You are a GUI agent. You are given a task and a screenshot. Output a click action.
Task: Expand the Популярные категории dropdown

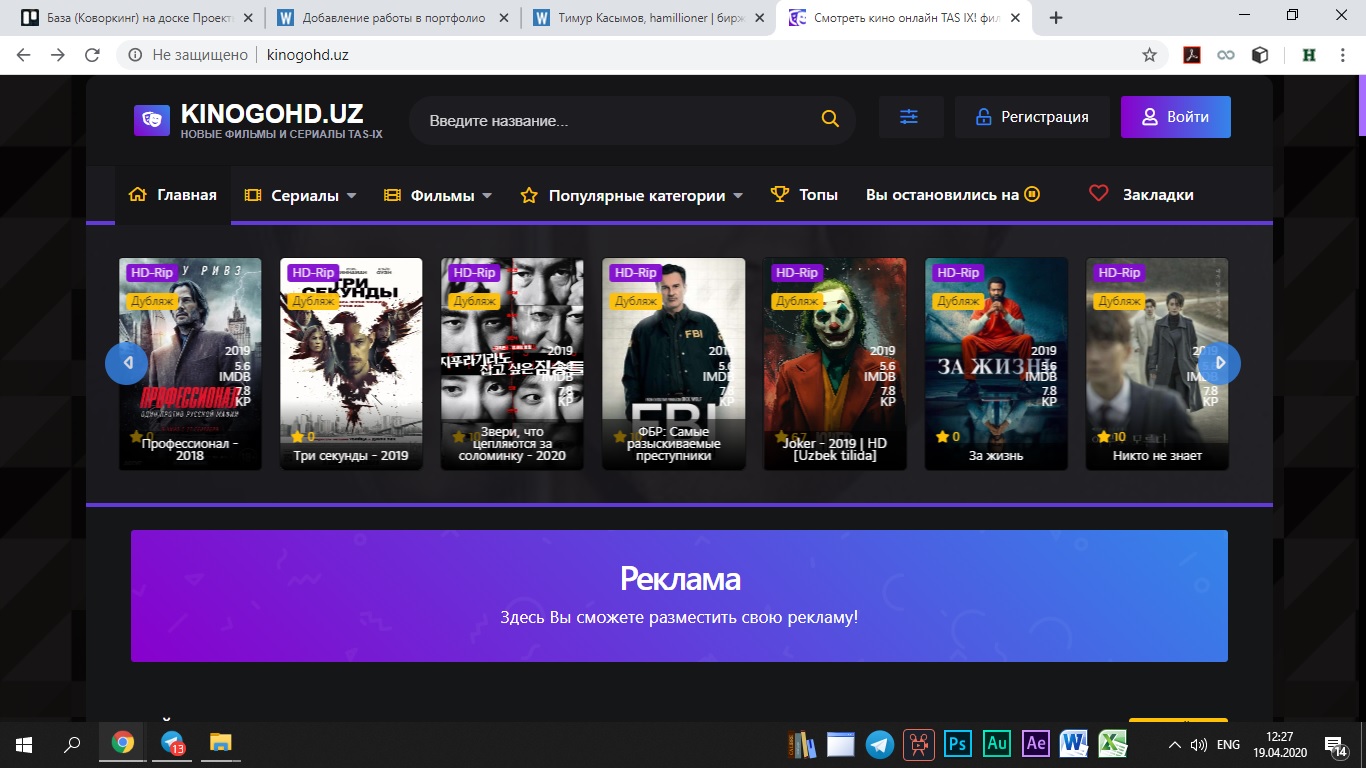[x=632, y=196]
